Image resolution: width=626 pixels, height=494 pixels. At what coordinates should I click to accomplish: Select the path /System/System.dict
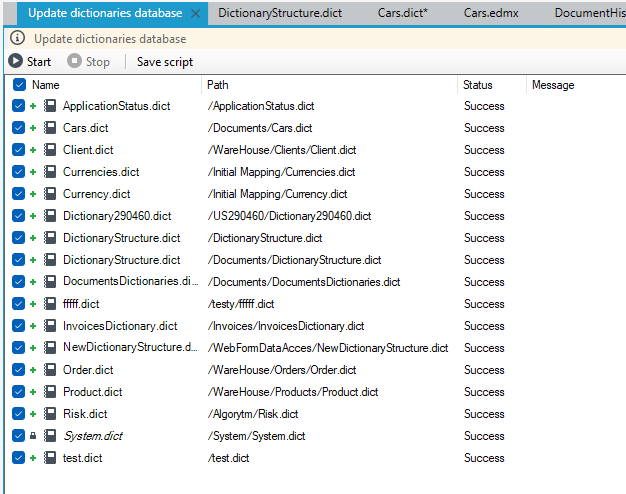pyautogui.click(x=256, y=436)
